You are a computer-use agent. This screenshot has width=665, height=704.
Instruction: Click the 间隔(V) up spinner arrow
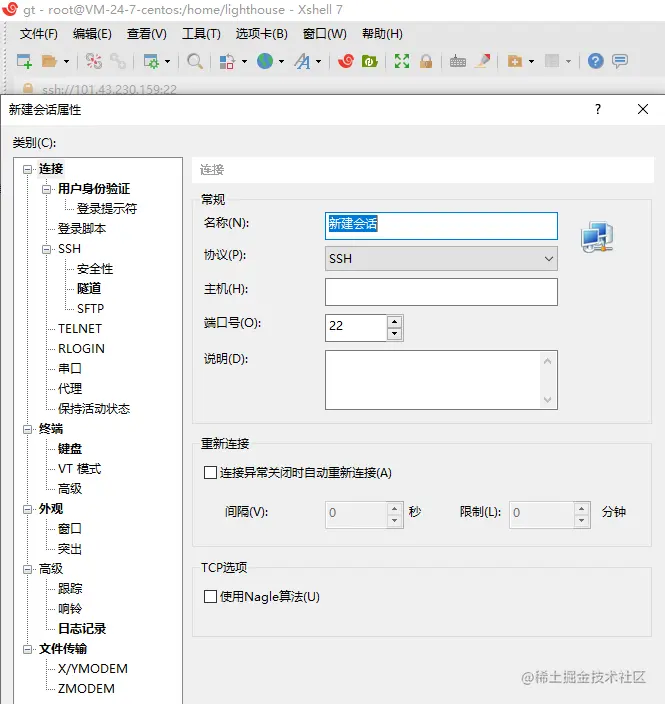tap(394, 508)
